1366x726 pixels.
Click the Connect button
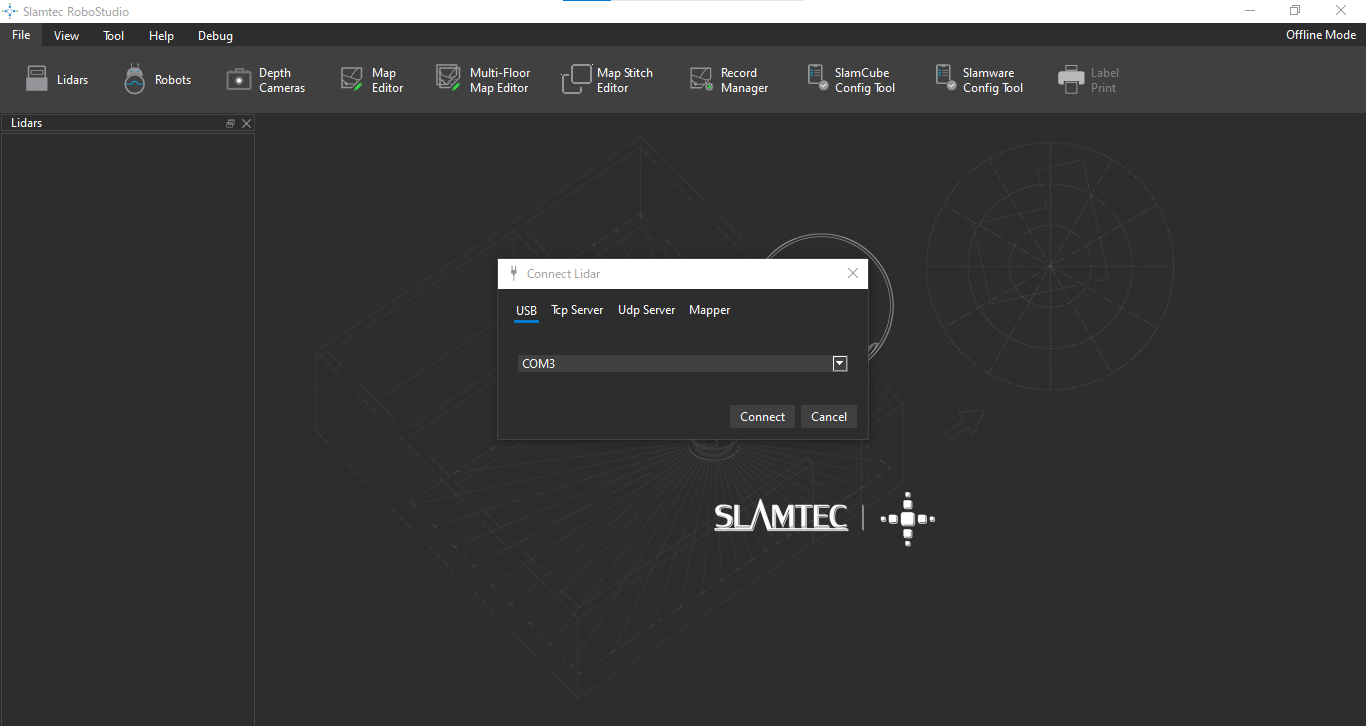(x=763, y=417)
